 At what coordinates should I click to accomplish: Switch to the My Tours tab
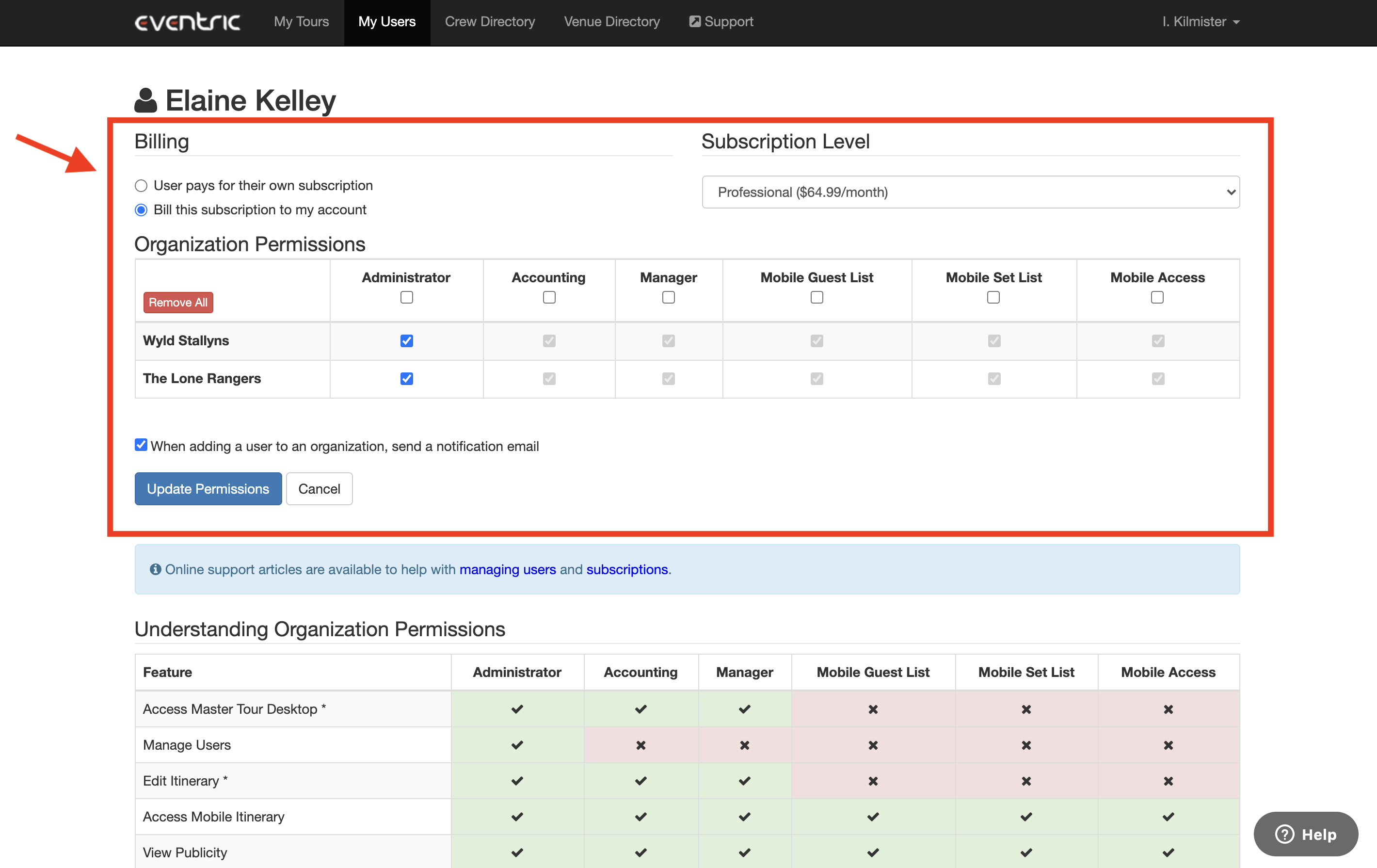tap(302, 22)
